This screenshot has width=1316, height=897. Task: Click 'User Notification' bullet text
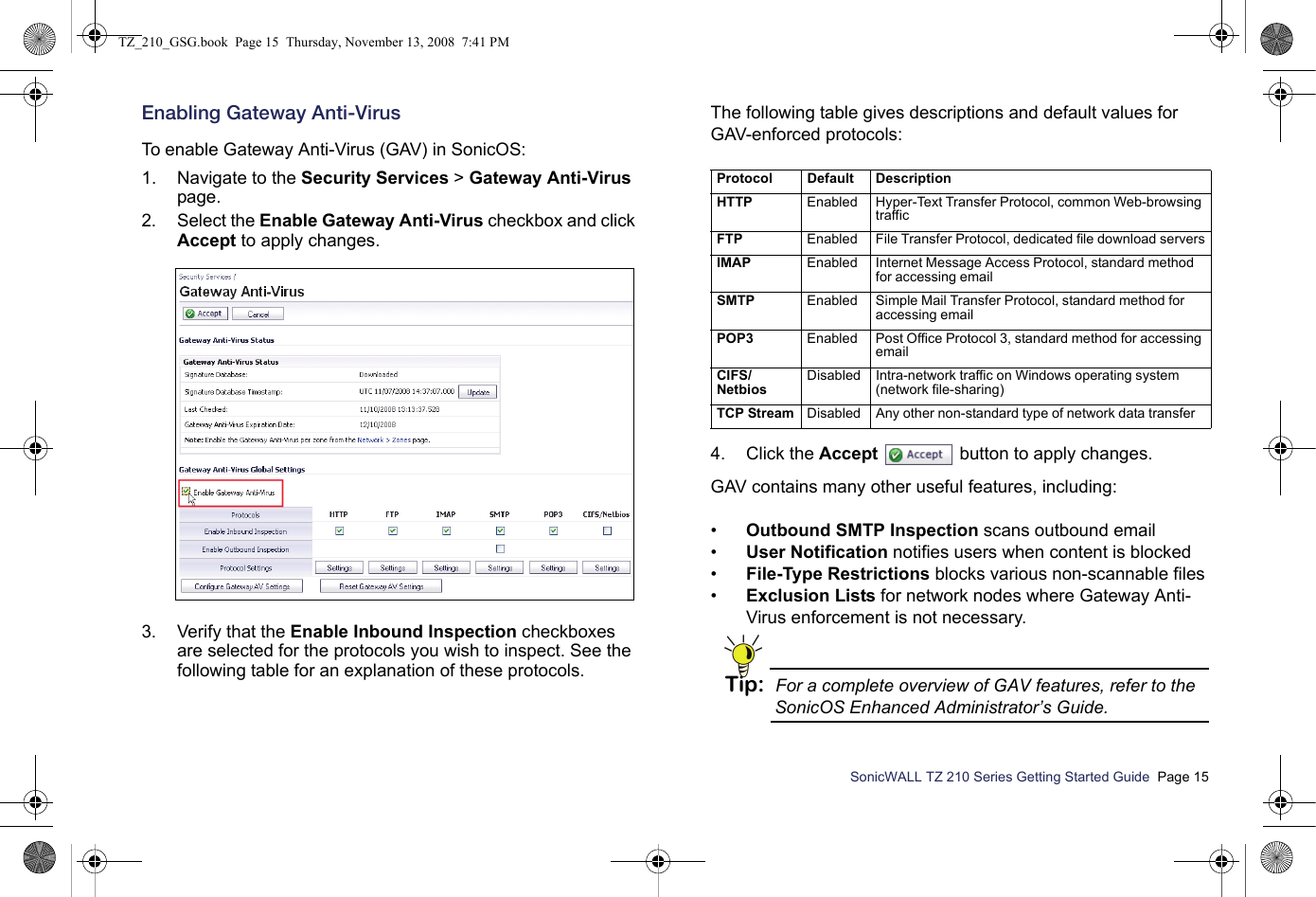[816, 552]
